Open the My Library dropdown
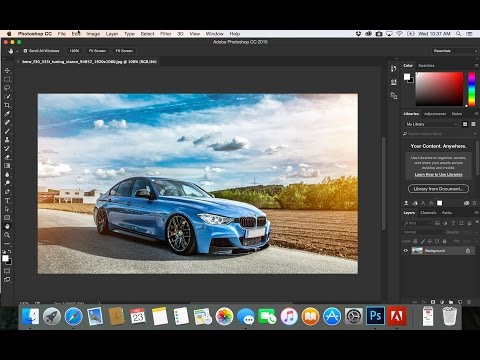The height and width of the screenshot is (360, 480). (431, 124)
